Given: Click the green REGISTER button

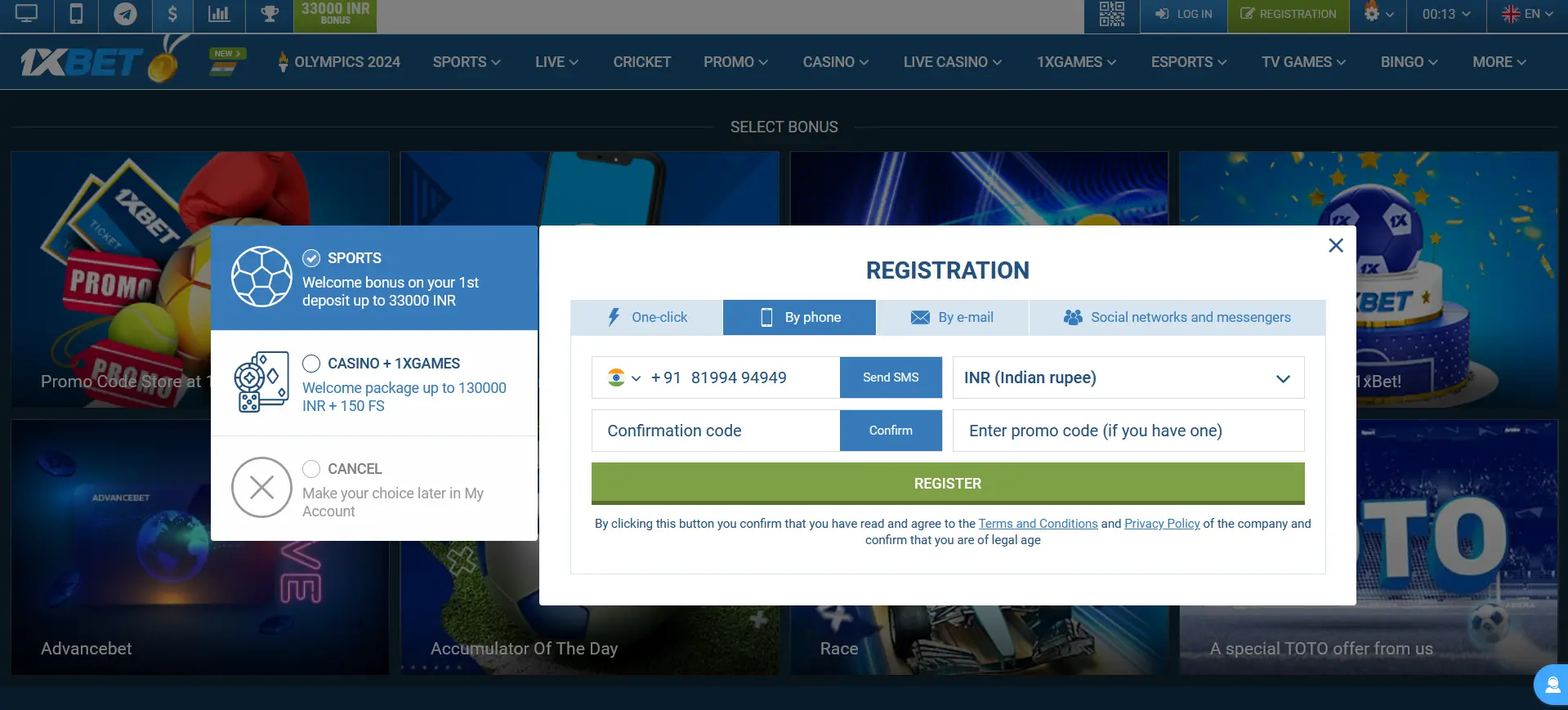Looking at the screenshot, I should coord(948,484).
